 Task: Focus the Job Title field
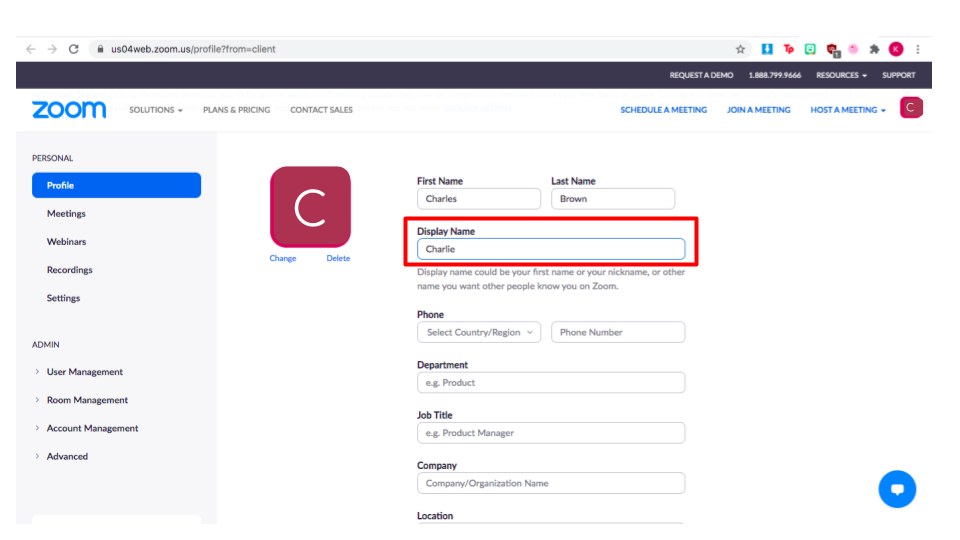coord(551,433)
